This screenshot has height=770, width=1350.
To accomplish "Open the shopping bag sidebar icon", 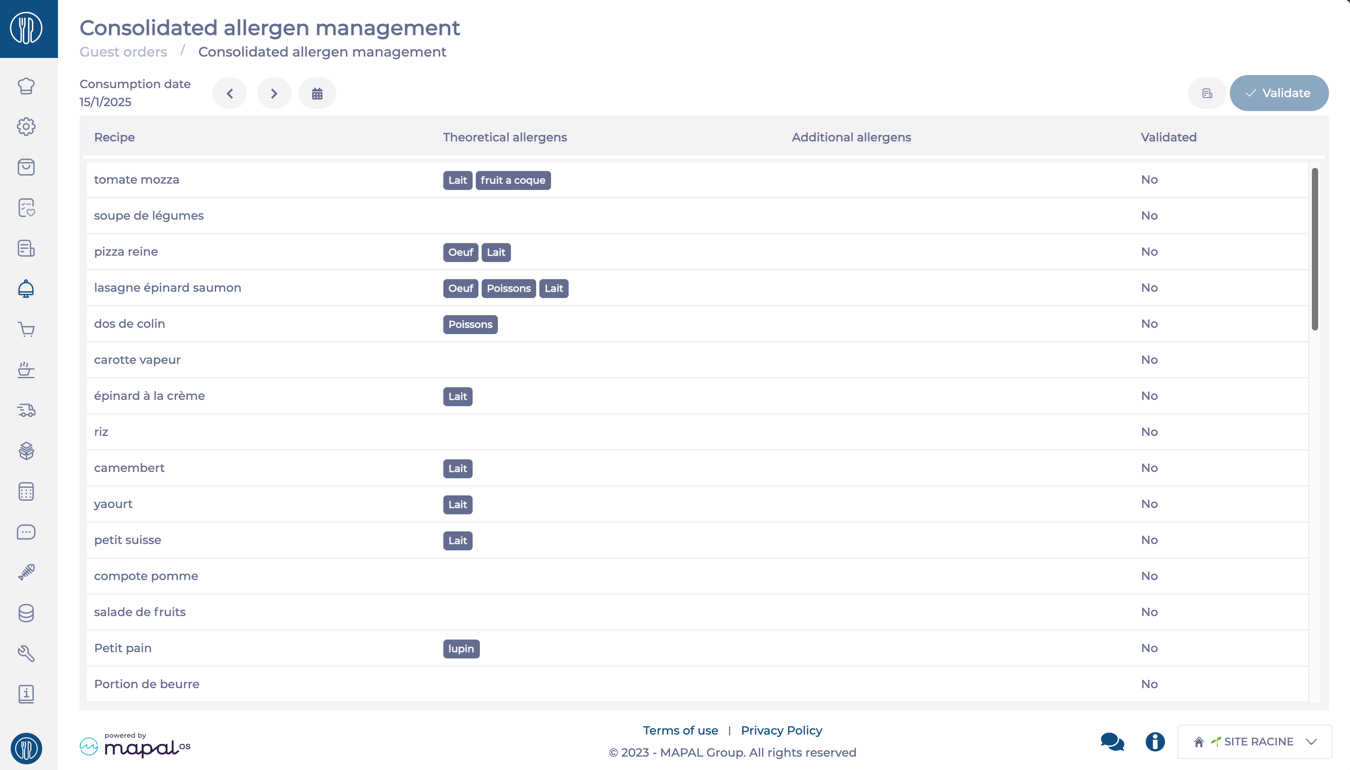I will pos(27,167).
